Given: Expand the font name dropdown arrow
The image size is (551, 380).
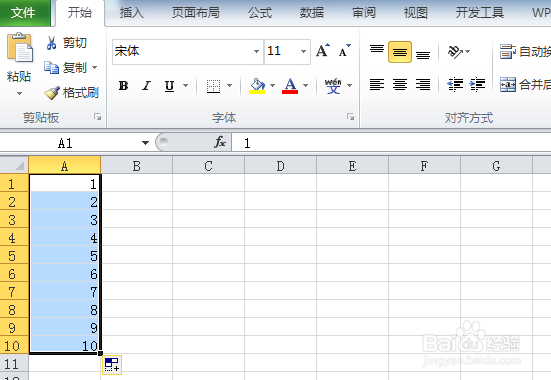Looking at the screenshot, I should tap(257, 51).
